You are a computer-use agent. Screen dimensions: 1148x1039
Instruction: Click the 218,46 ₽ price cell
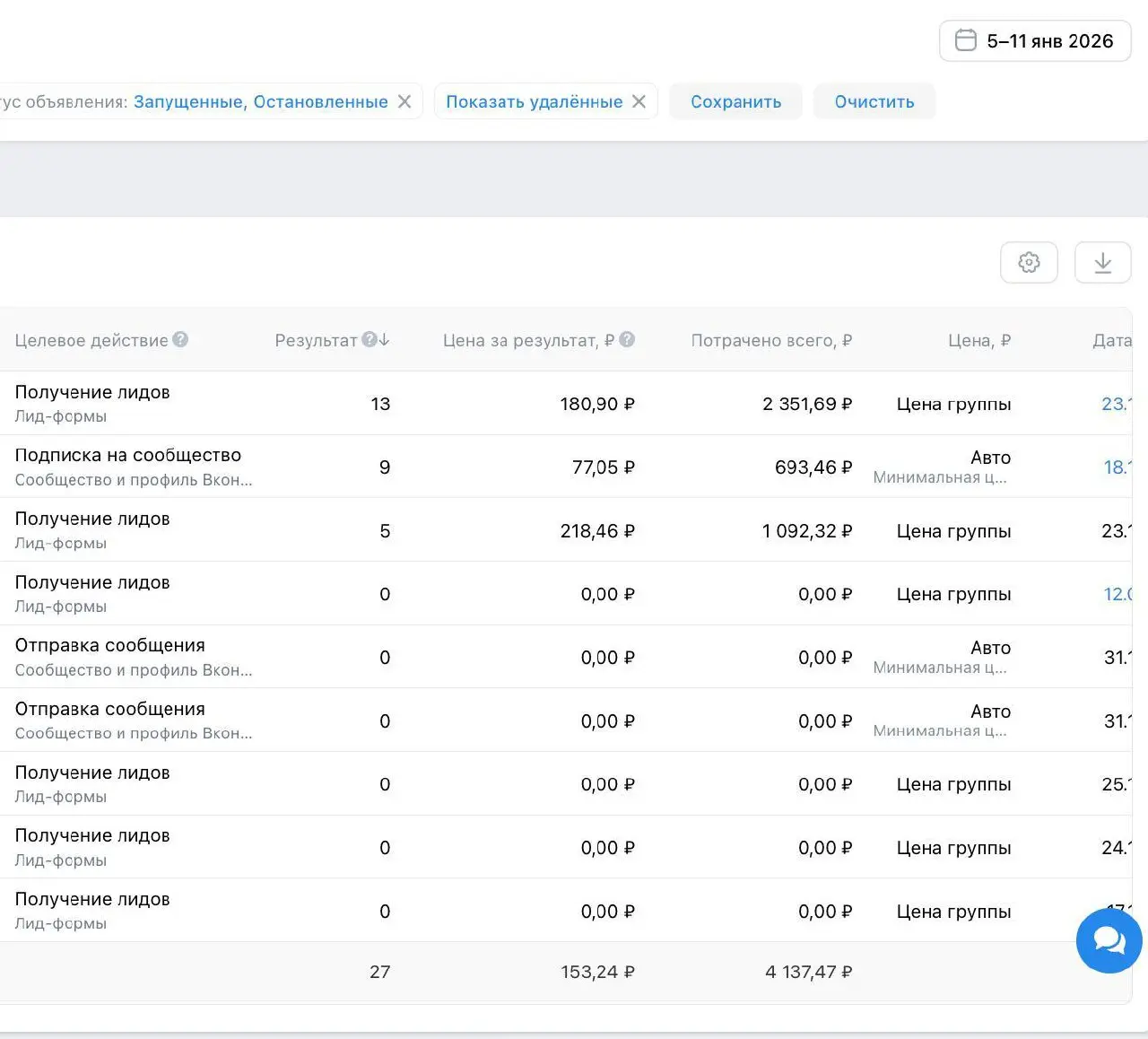(x=597, y=531)
